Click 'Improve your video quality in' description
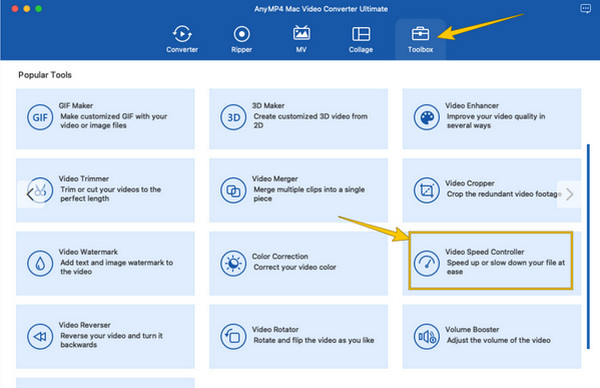 (496, 116)
